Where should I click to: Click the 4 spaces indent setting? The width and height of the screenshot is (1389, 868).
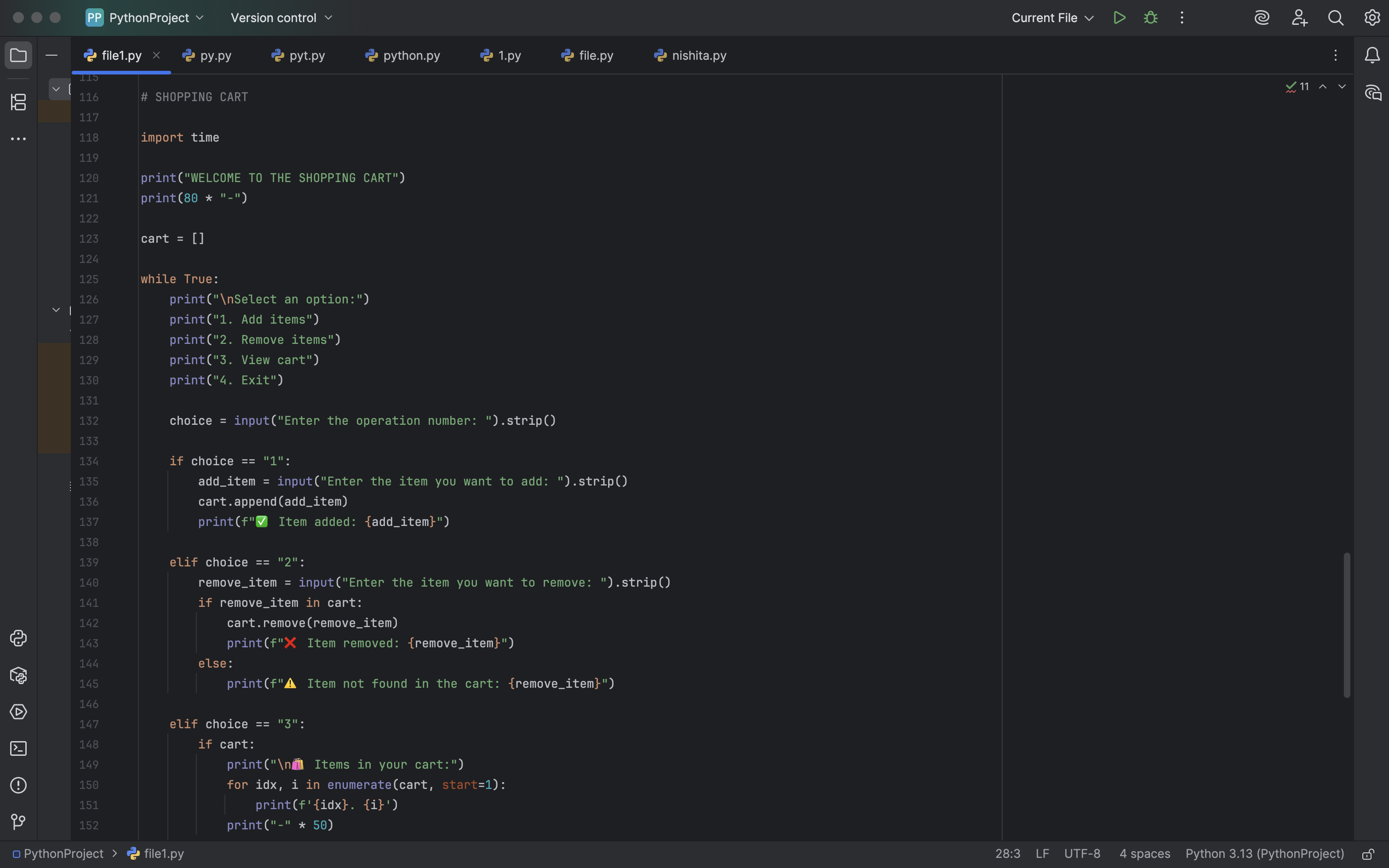click(1144, 854)
